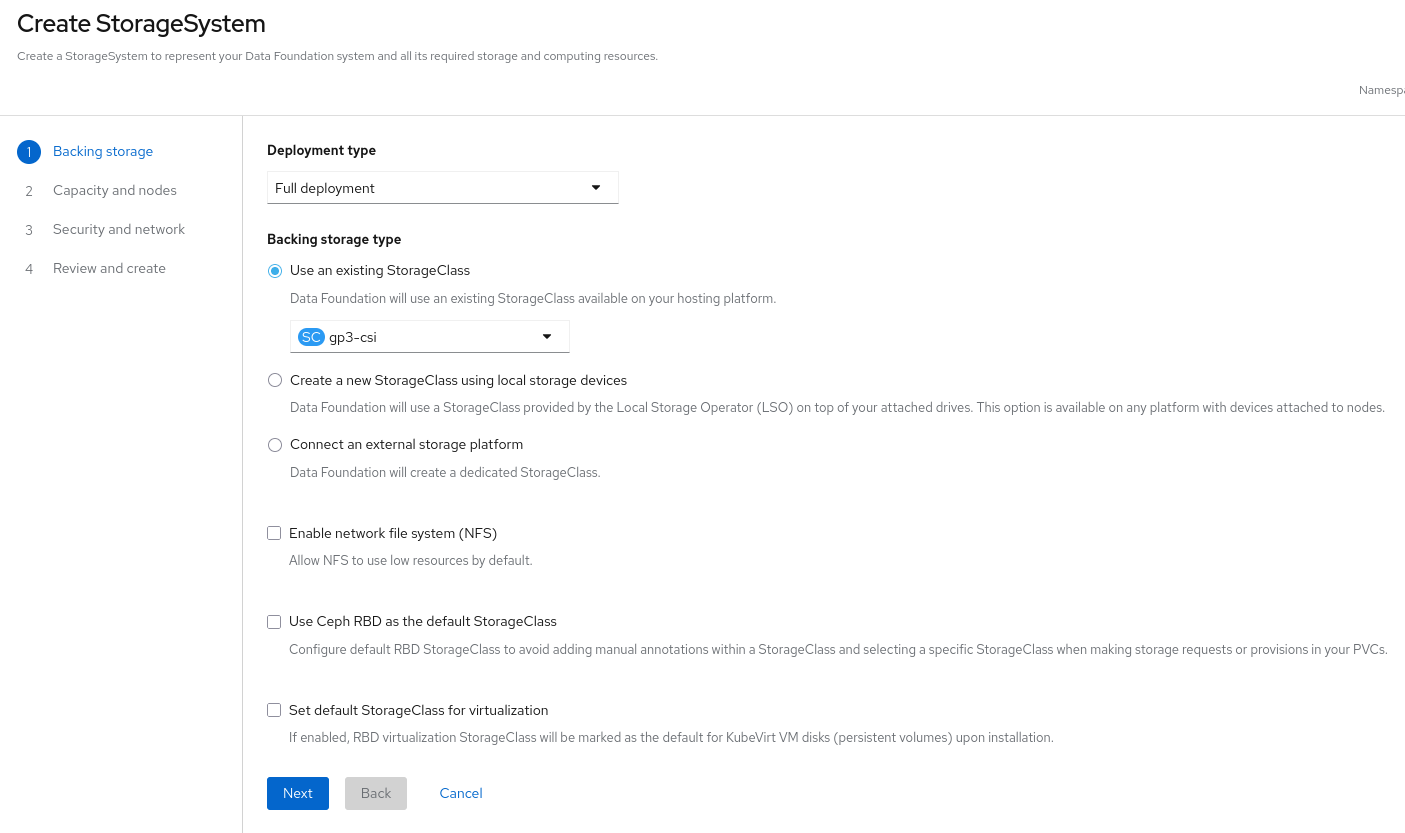1405x833 pixels.
Task: Go to Capacity and nodes step
Action: (115, 191)
